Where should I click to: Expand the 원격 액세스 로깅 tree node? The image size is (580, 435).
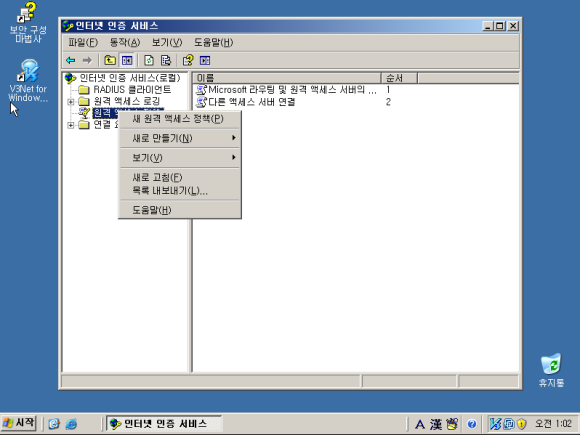click(70, 102)
